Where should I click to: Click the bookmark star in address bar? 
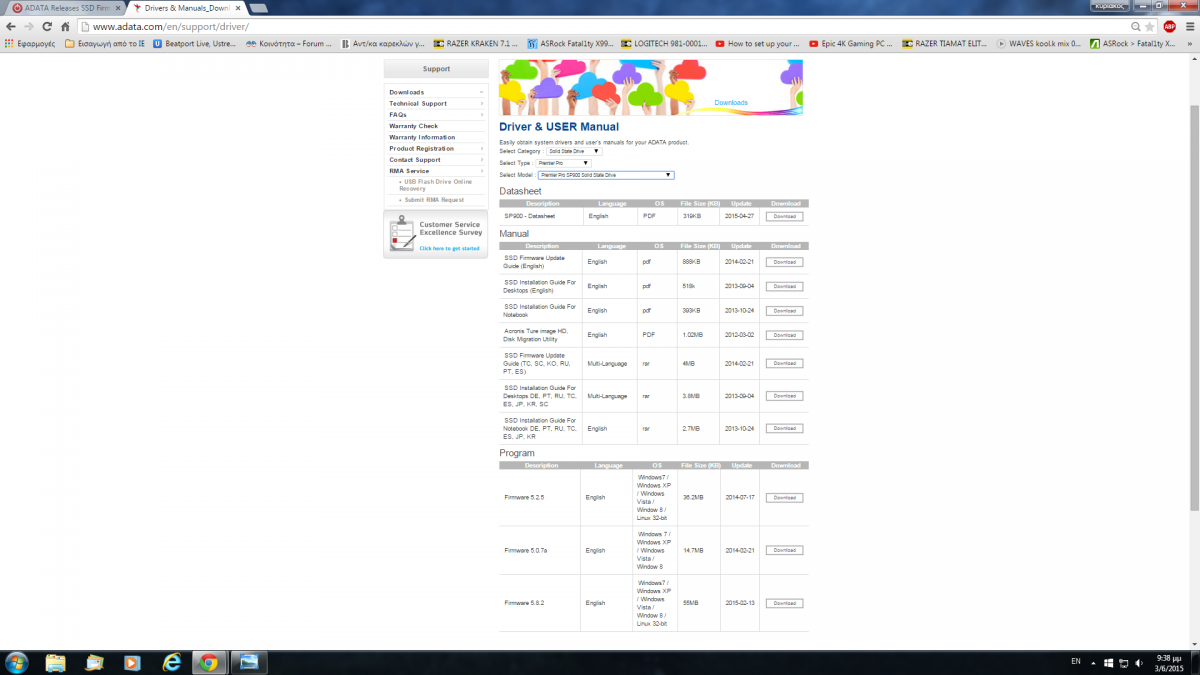point(1151,26)
